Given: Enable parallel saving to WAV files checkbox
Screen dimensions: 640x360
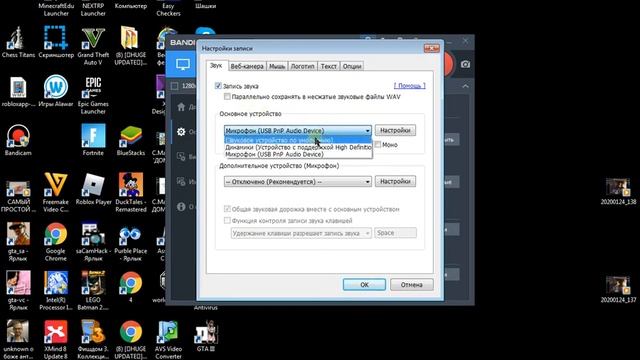Looking at the screenshot, I should (x=227, y=97).
